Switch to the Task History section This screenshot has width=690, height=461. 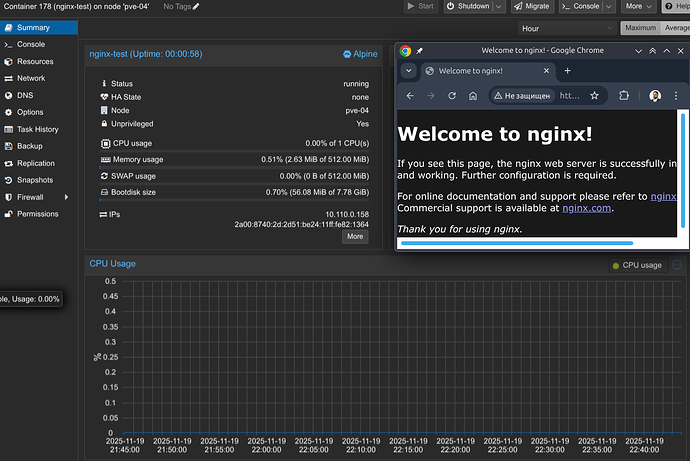37,129
